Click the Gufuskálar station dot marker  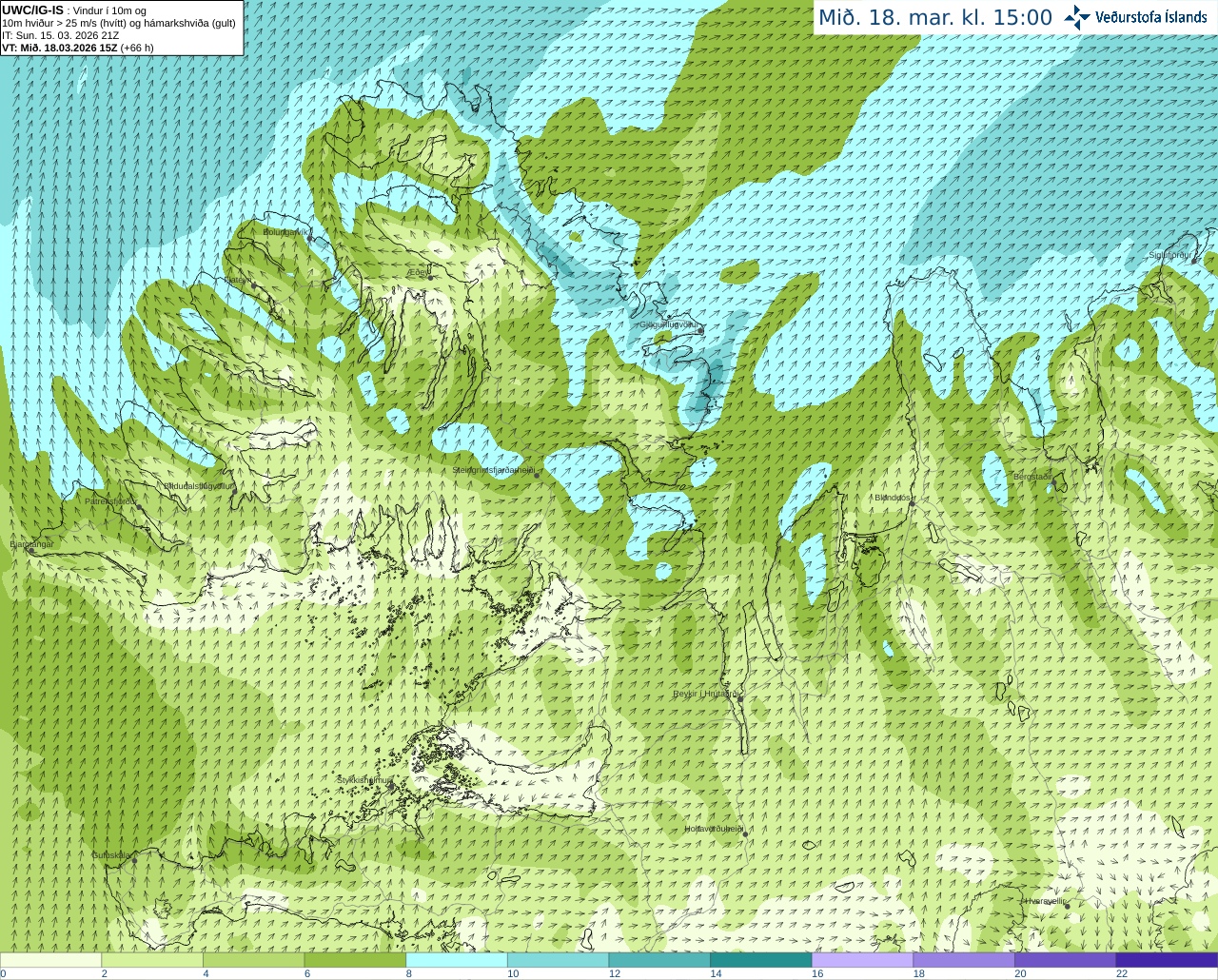pyautogui.click(x=134, y=860)
